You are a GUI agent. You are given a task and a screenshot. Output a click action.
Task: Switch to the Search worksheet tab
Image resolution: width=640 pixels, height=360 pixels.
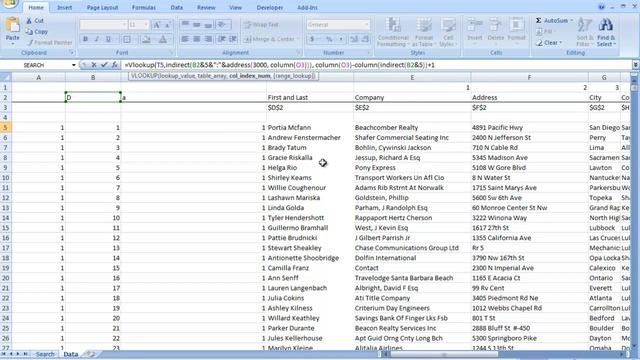[45, 354]
